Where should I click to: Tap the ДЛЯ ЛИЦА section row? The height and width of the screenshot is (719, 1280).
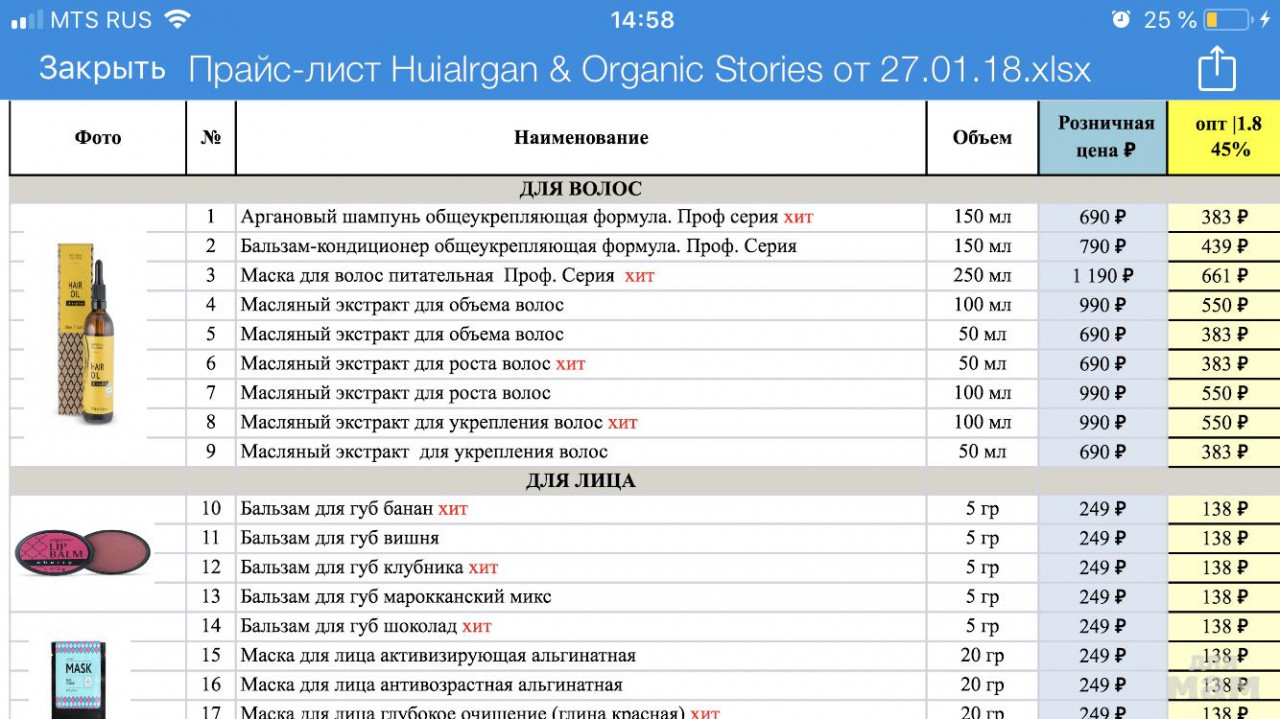(x=580, y=481)
